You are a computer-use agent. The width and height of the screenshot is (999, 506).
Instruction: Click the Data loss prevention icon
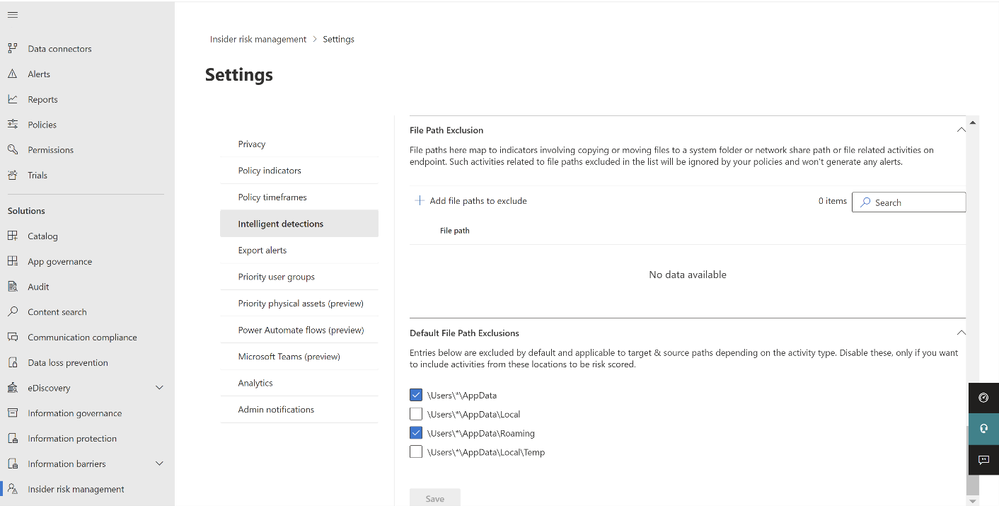[13, 363]
